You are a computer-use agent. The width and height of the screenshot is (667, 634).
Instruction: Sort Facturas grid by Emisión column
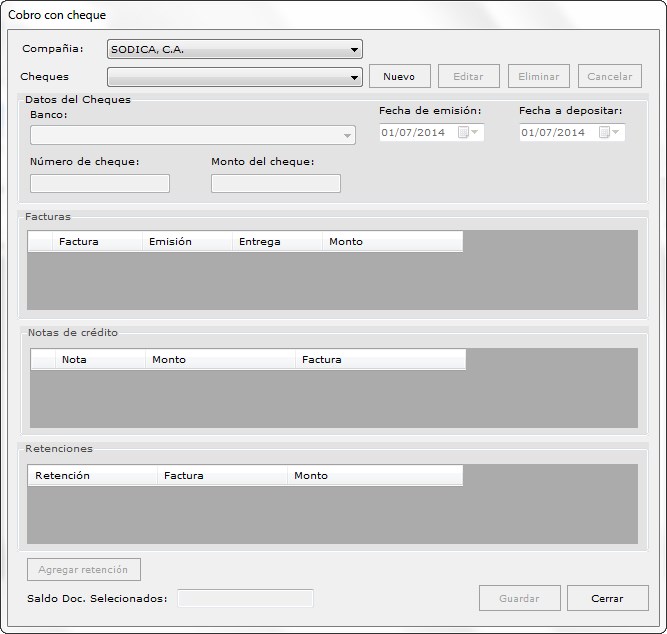pos(188,242)
